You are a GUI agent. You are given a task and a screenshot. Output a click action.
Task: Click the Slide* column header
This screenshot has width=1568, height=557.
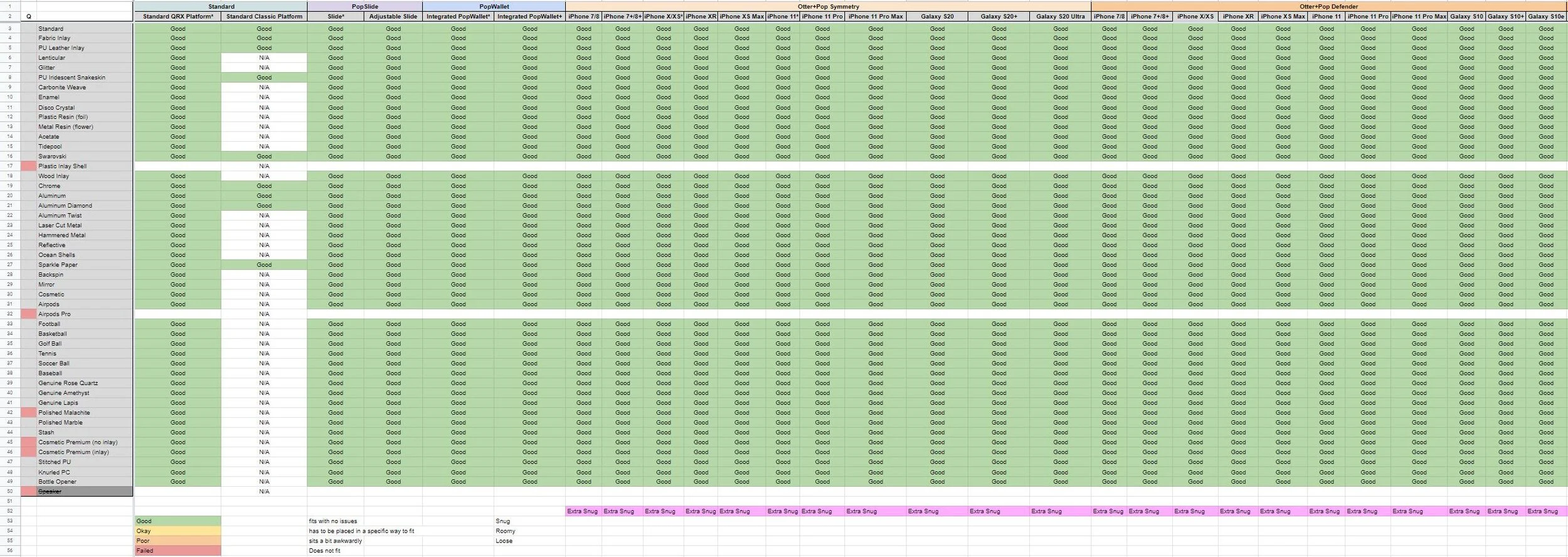[336, 16]
